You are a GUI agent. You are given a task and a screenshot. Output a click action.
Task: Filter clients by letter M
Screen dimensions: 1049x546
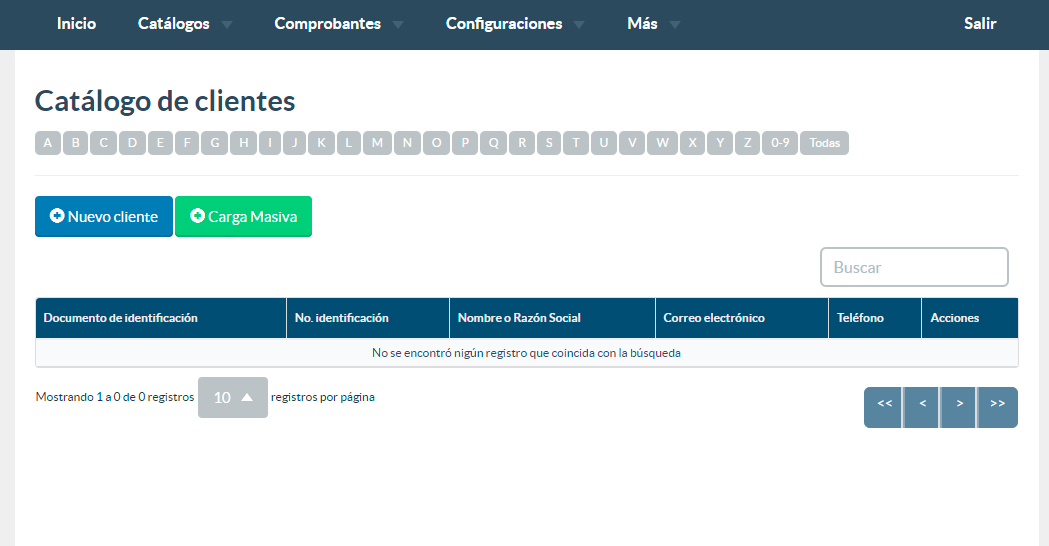pos(377,143)
